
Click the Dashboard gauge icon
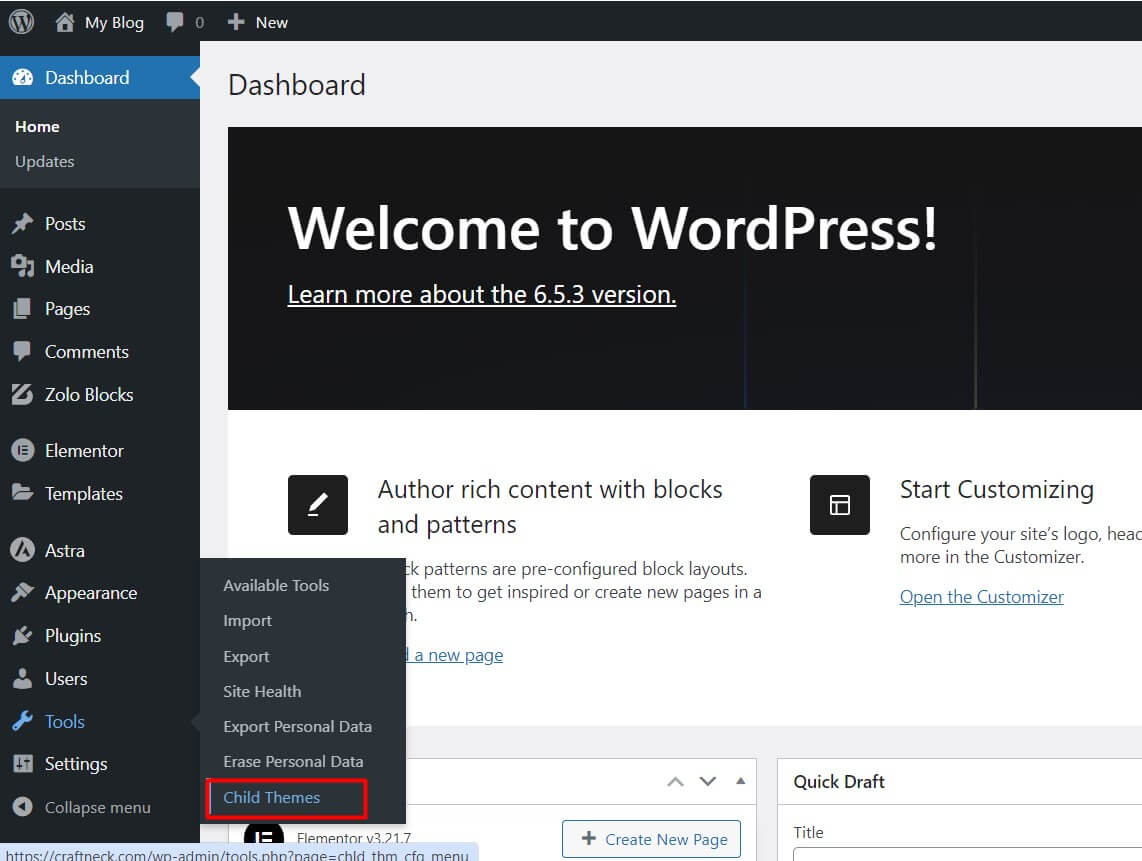tap(23, 77)
